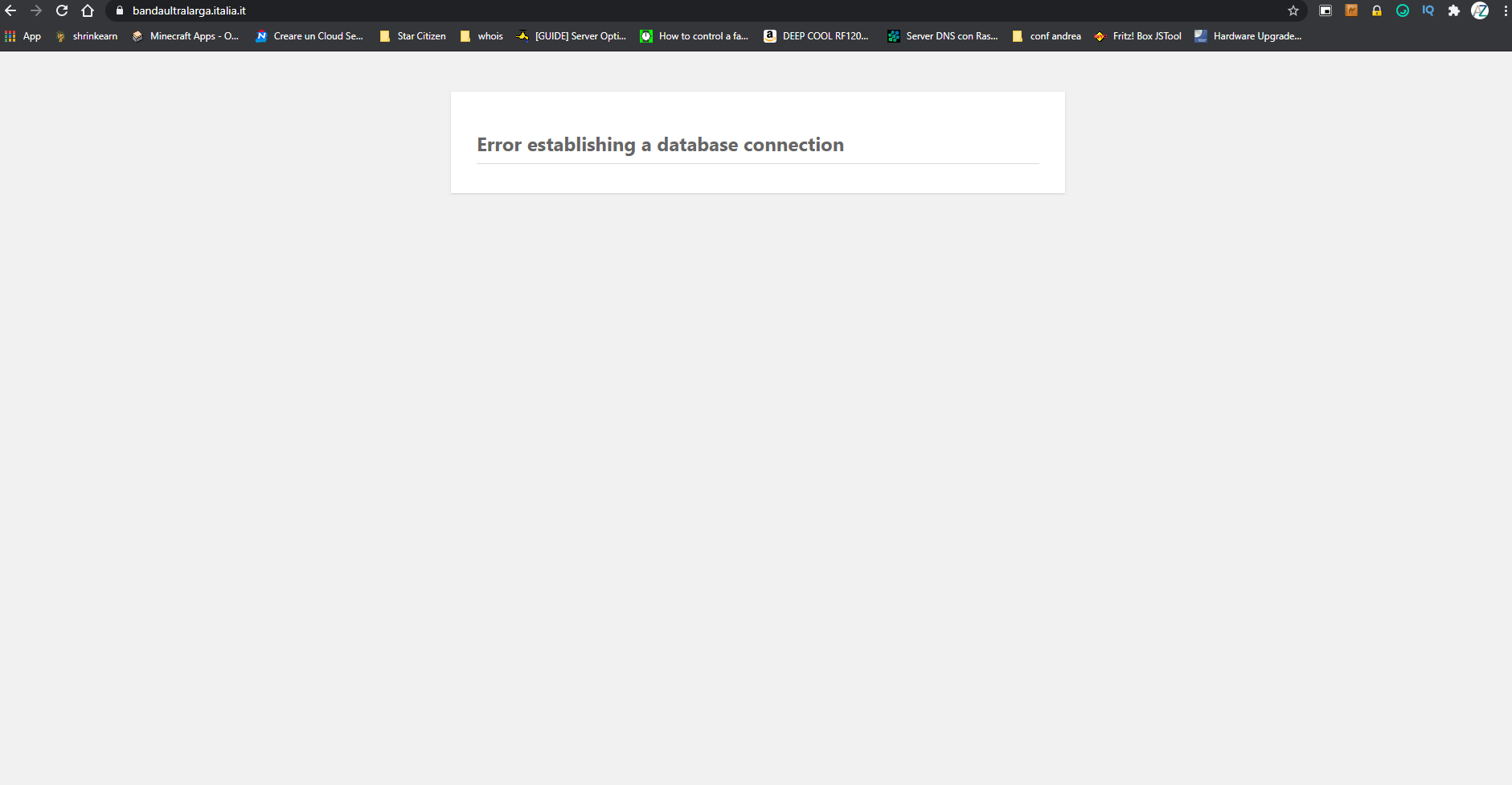Open the Minecraft Apps bookmark

pos(186,36)
